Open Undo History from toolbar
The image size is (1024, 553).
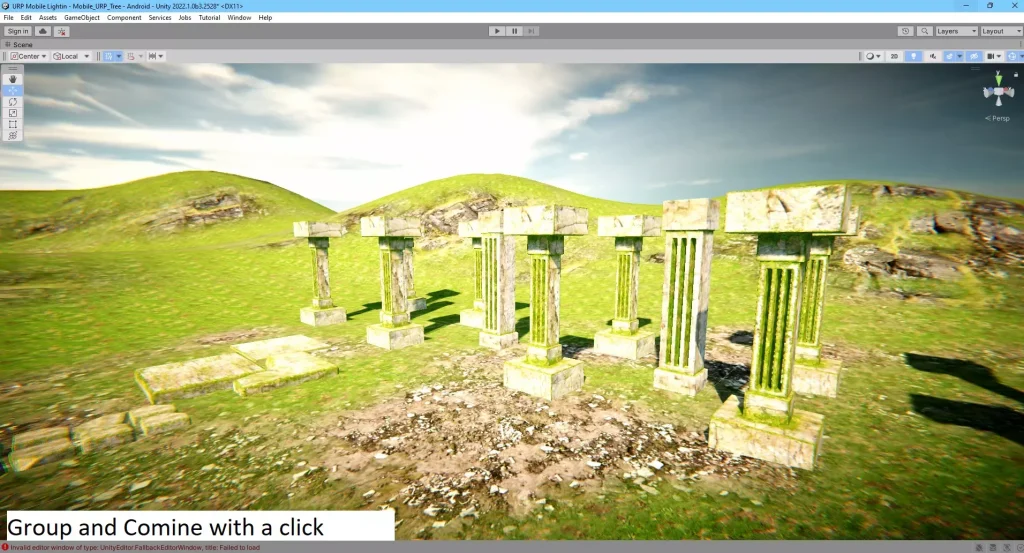pos(905,31)
